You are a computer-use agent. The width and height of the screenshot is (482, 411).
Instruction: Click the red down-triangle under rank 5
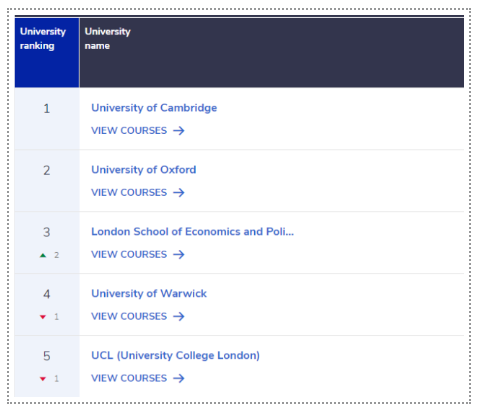[x=43, y=379]
